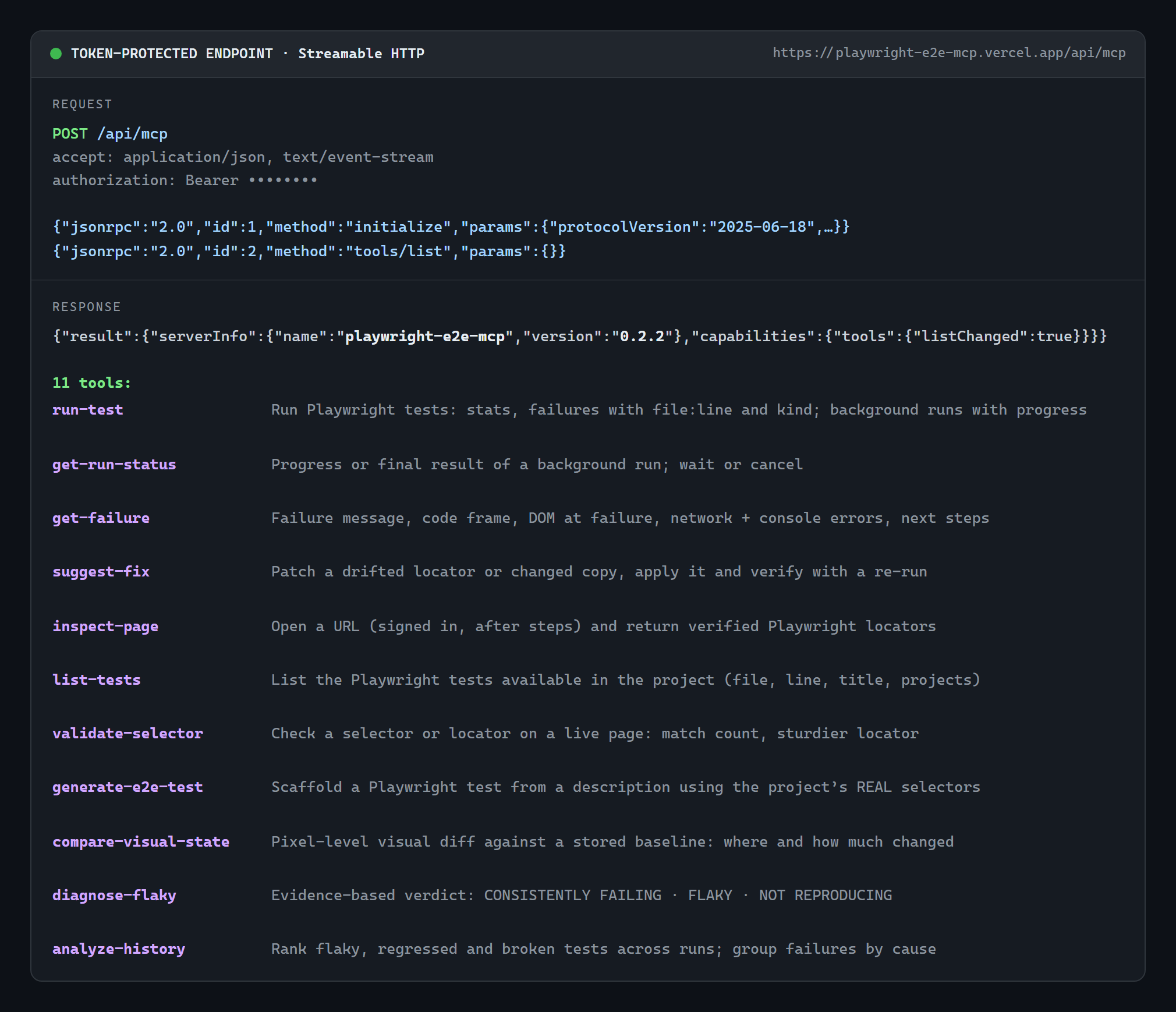This screenshot has height=1012, width=1176.
Task: Select the 'Failure message, code frame' description
Action: pyautogui.click(x=630, y=518)
